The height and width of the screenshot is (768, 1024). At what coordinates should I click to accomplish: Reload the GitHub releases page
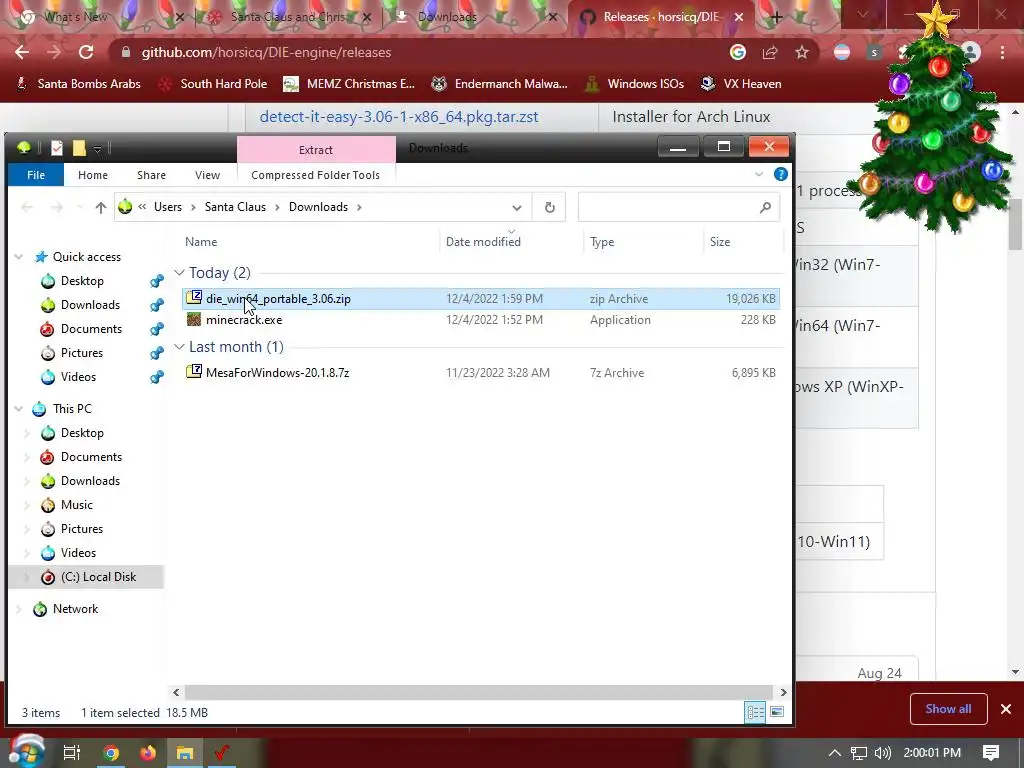(x=86, y=52)
